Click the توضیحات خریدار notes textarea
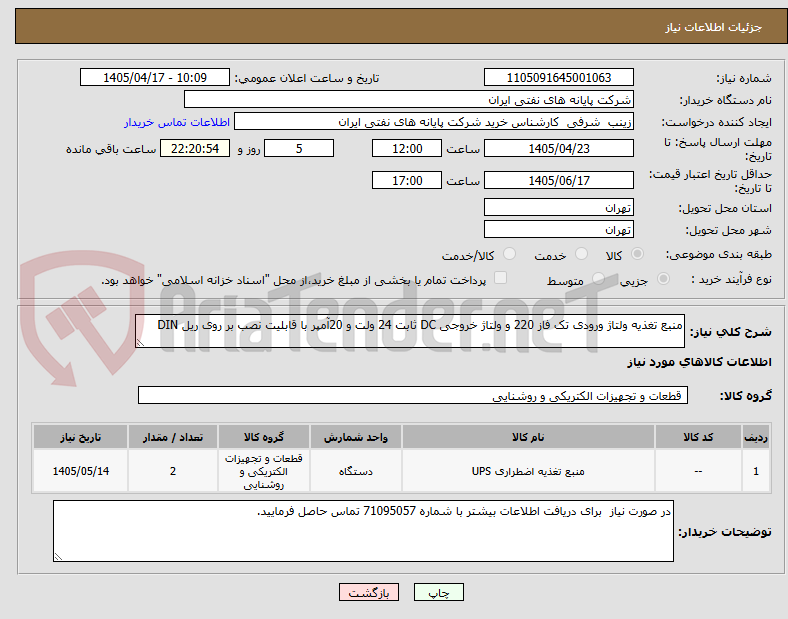Image resolution: width=788 pixels, height=619 pixels. [363, 531]
